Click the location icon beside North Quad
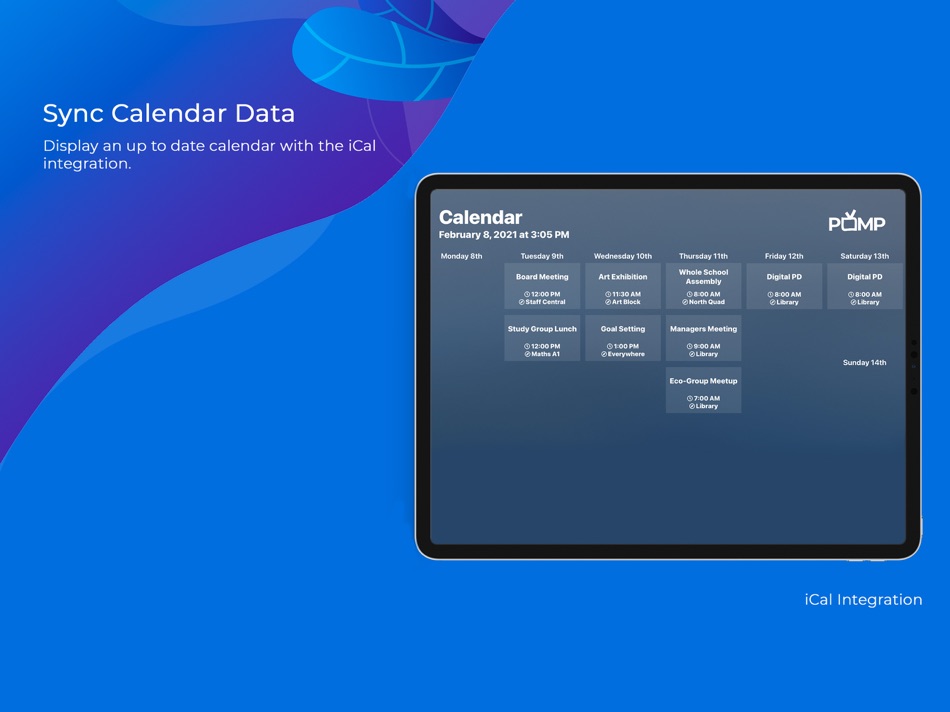Viewport: 950px width, 712px height. click(685, 302)
